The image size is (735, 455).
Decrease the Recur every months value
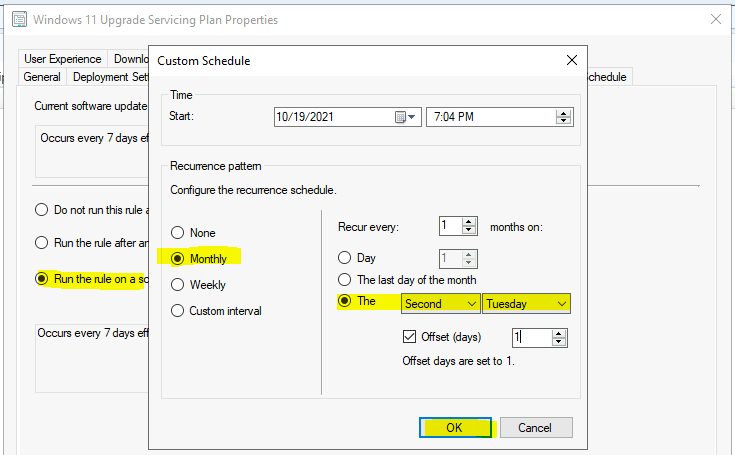pos(469,230)
